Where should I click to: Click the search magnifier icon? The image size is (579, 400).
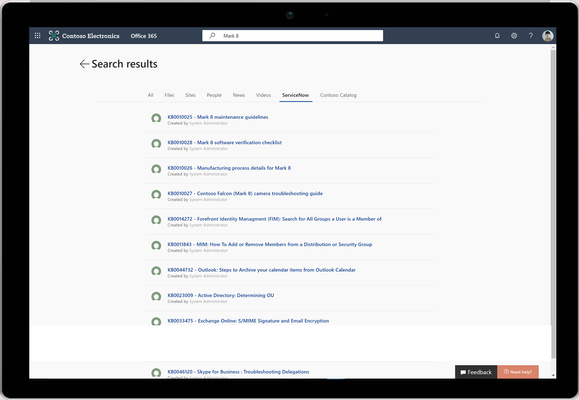click(x=212, y=36)
